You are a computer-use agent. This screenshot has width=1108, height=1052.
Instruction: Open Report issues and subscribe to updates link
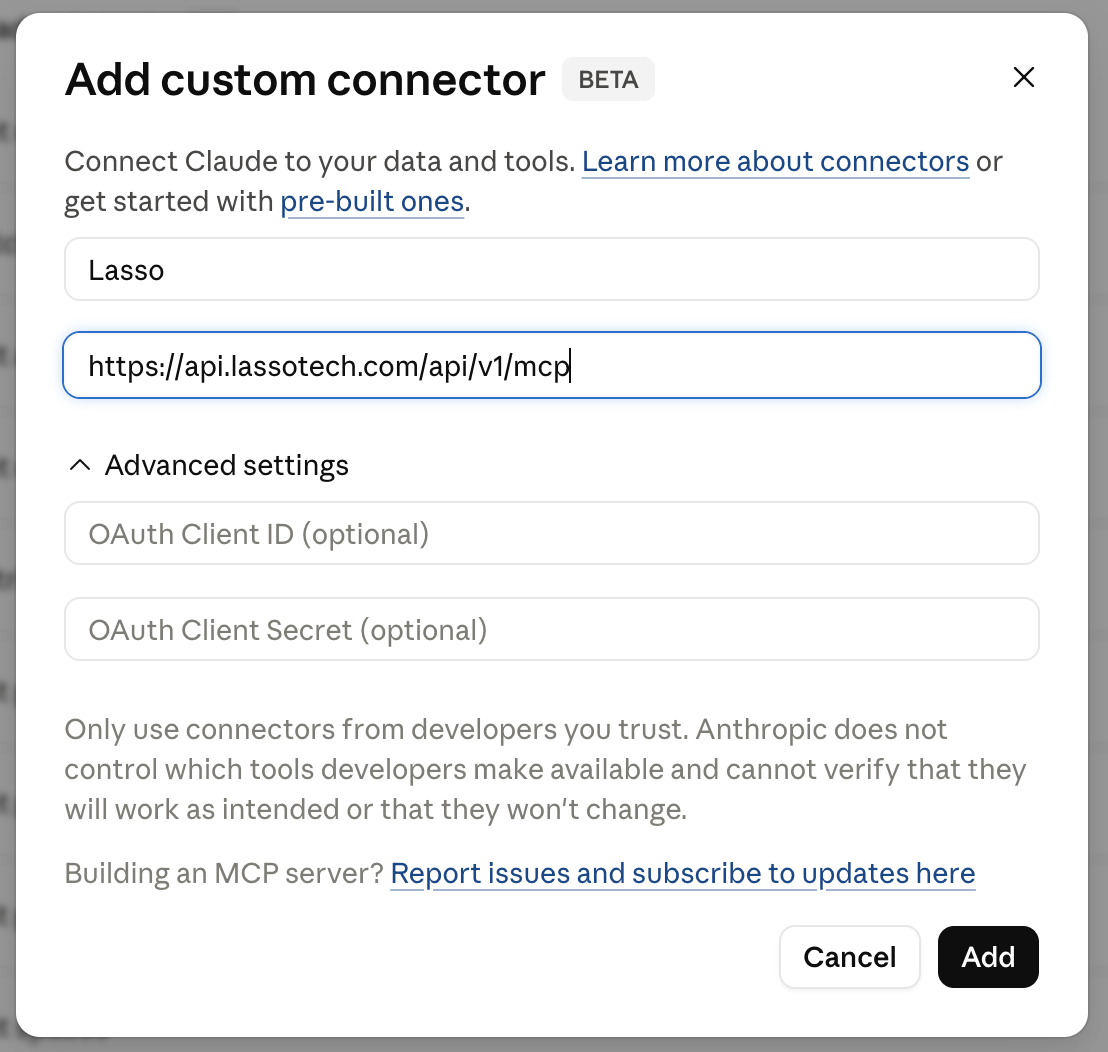(683, 874)
